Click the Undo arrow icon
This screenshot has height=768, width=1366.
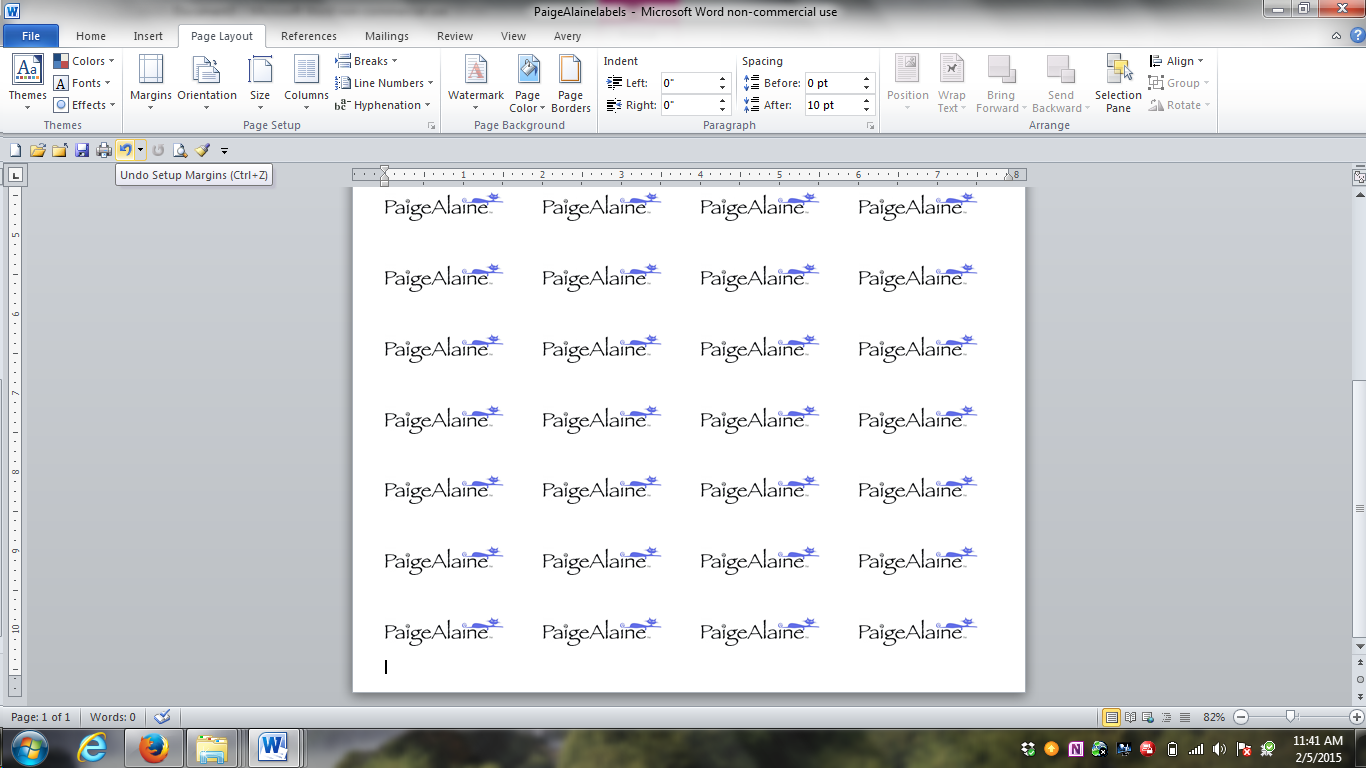tap(125, 150)
